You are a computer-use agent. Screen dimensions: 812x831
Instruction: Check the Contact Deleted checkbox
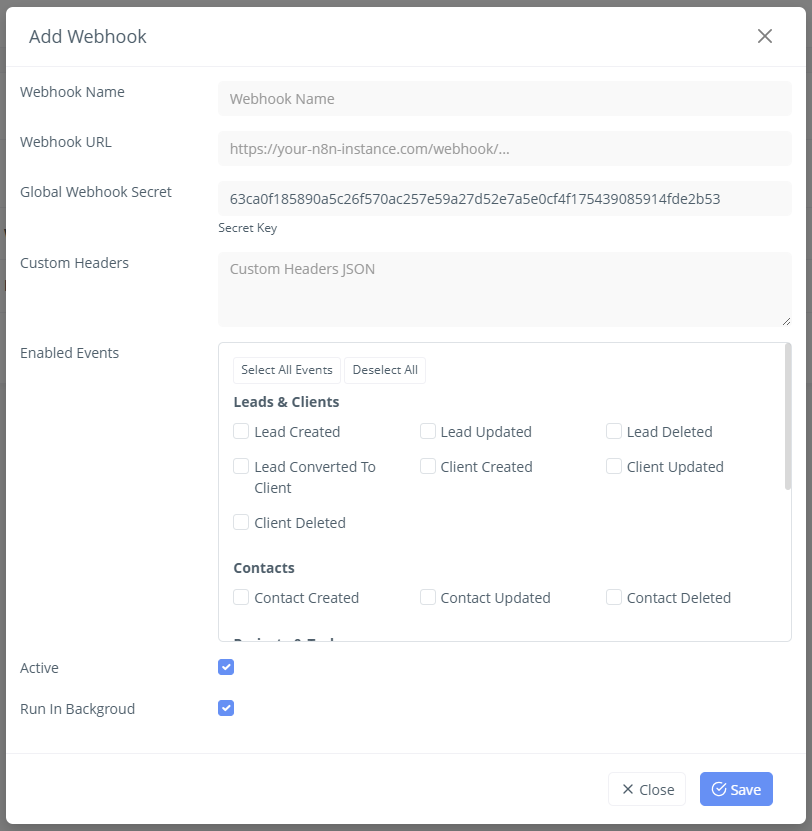pos(614,597)
